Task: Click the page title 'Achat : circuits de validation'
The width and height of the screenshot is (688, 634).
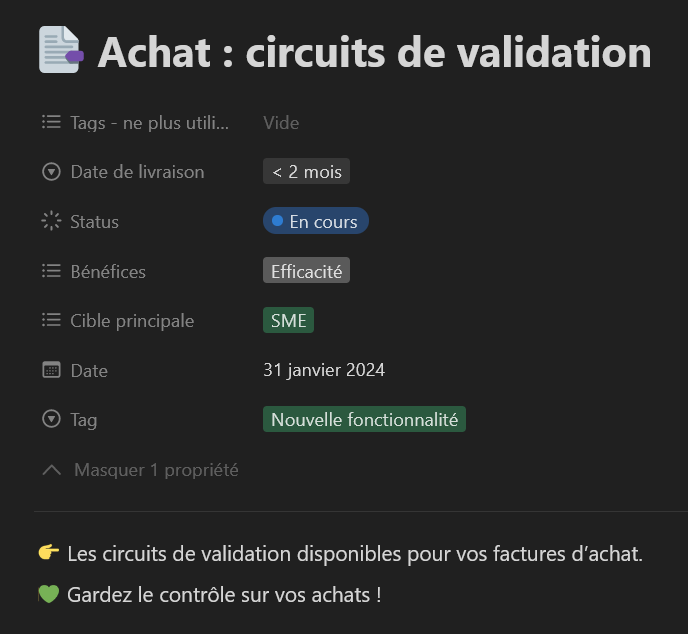Action: (x=374, y=52)
